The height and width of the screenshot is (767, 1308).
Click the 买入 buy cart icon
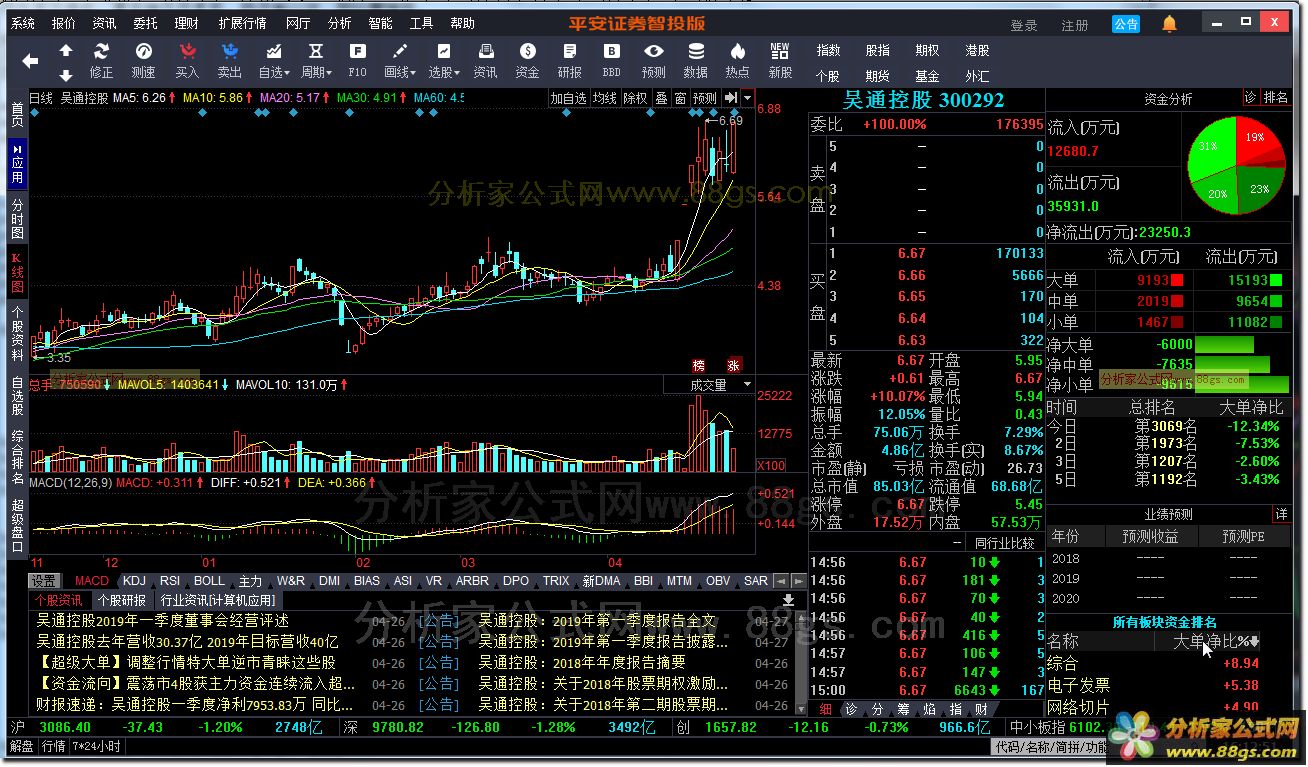[187, 60]
